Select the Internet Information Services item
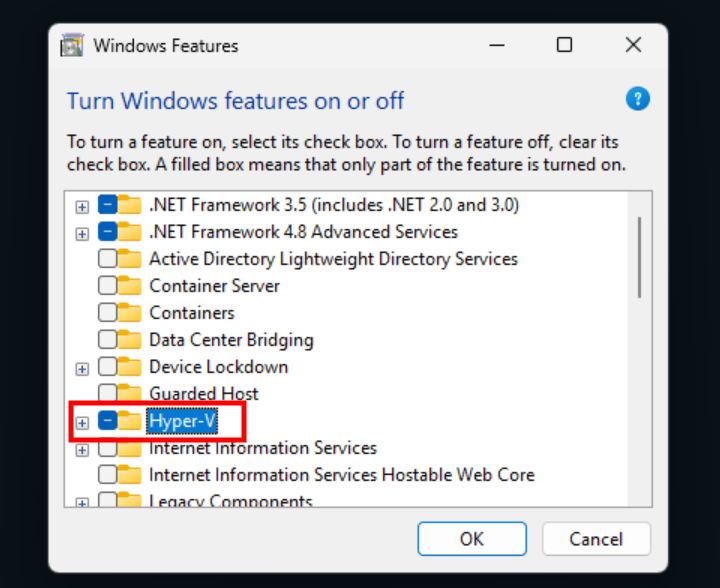Screen dimensions: 720x588 (262, 448)
